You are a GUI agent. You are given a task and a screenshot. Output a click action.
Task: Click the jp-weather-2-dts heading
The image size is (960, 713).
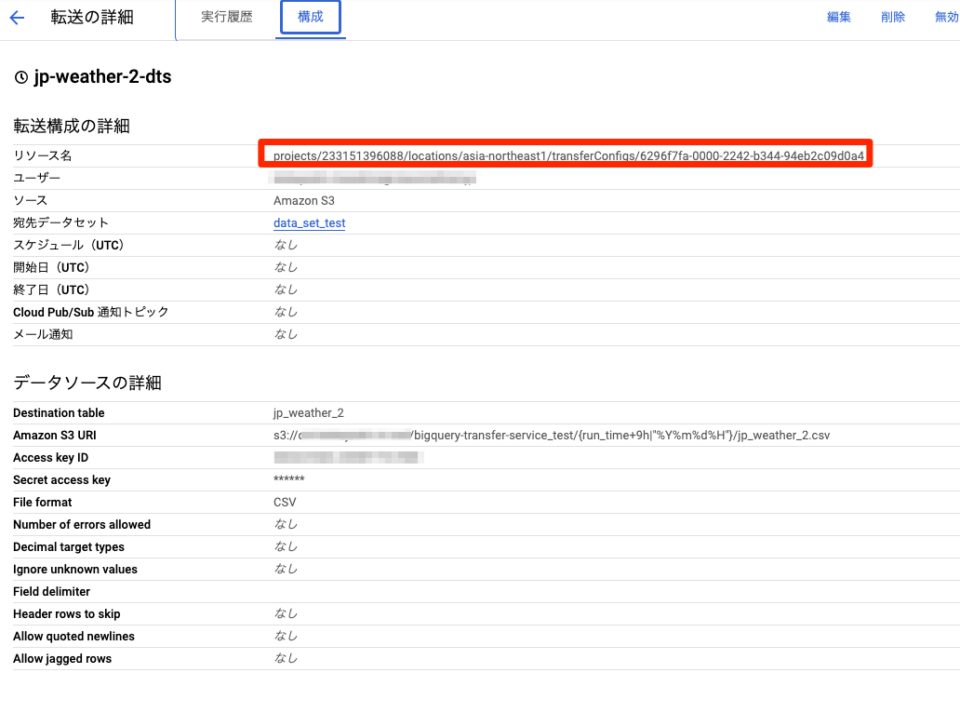[100, 76]
